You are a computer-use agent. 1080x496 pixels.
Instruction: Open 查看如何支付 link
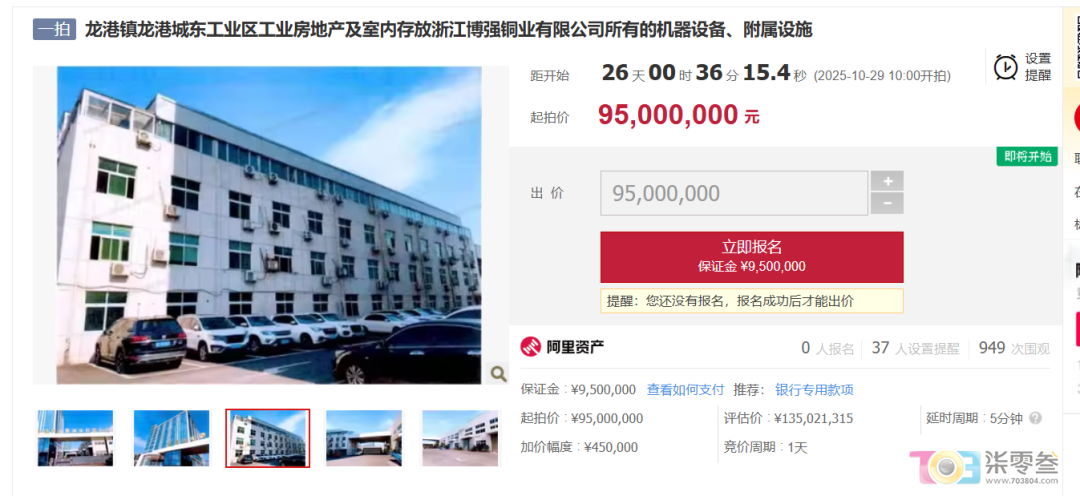(x=685, y=390)
